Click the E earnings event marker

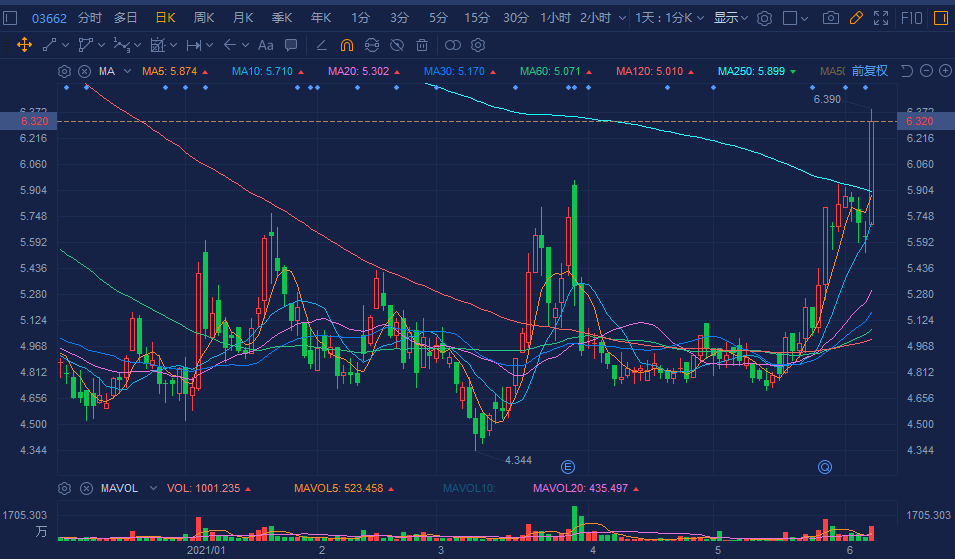point(568,467)
